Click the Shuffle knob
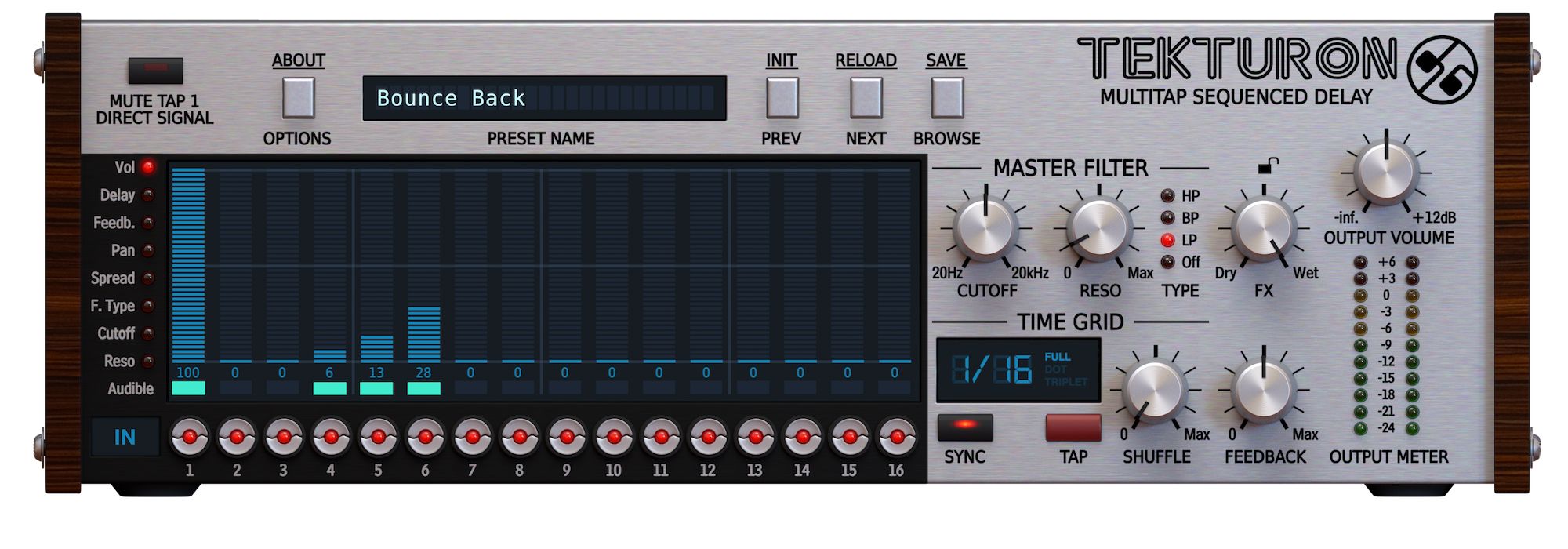The height and width of the screenshot is (549, 1568). coord(1155,391)
